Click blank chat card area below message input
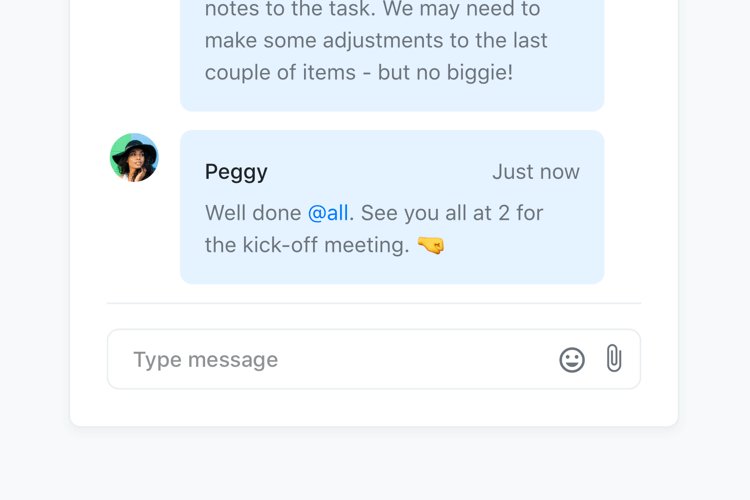Screen dimensions: 750x500 pos(374,408)
